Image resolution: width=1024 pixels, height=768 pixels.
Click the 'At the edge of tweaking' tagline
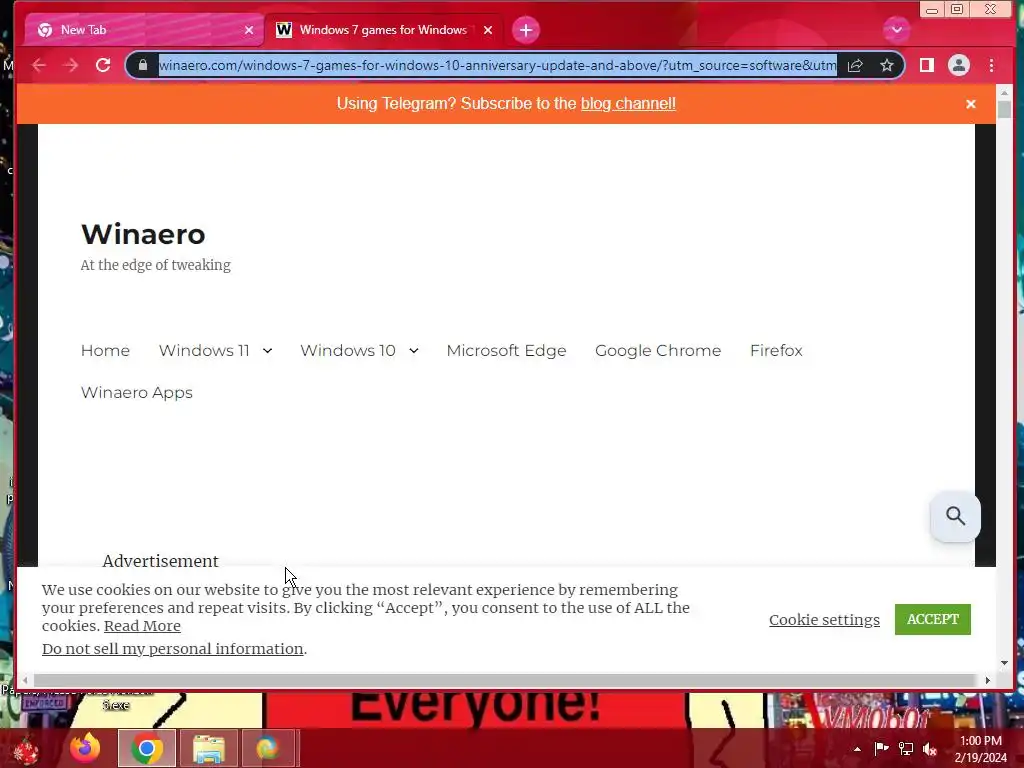155,265
